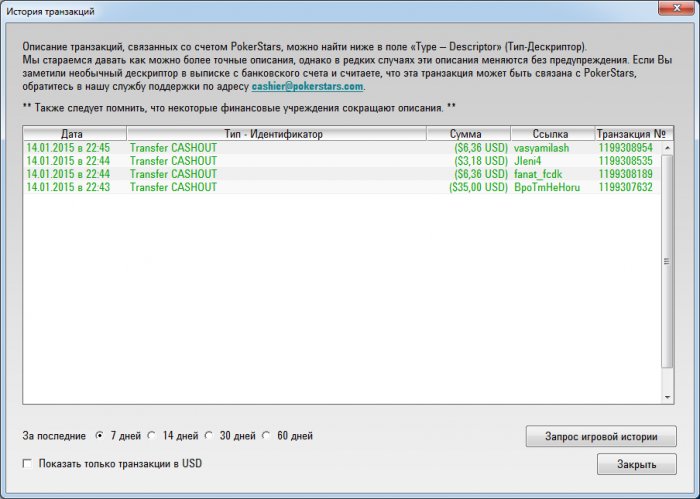
Task: Select transaction number 1199307632
Action: tap(625, 187)
